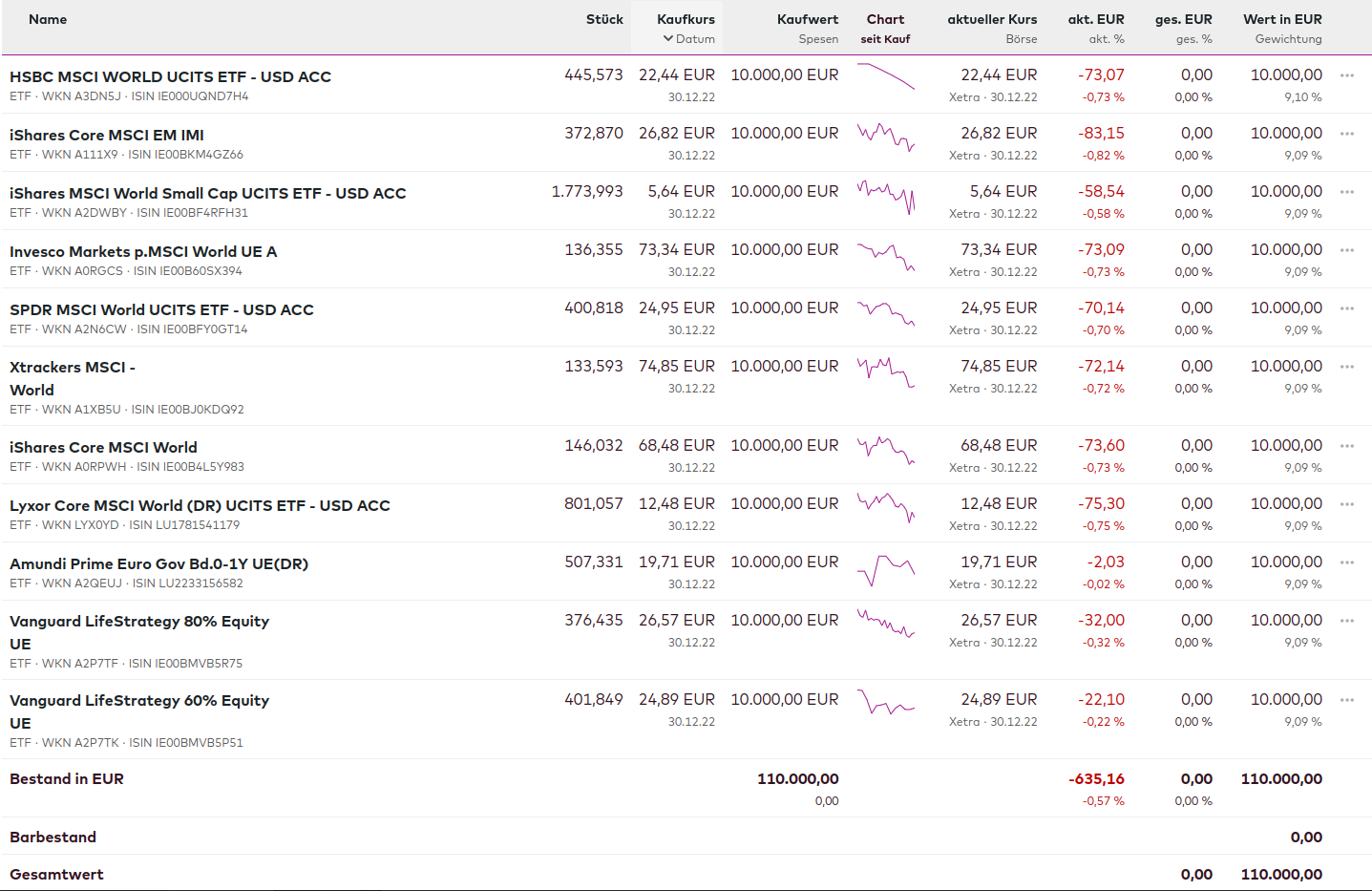Open the iShares Core MSCI World link
The height and width of the screenshot is (891, 1372).
[x=103, y=447]
